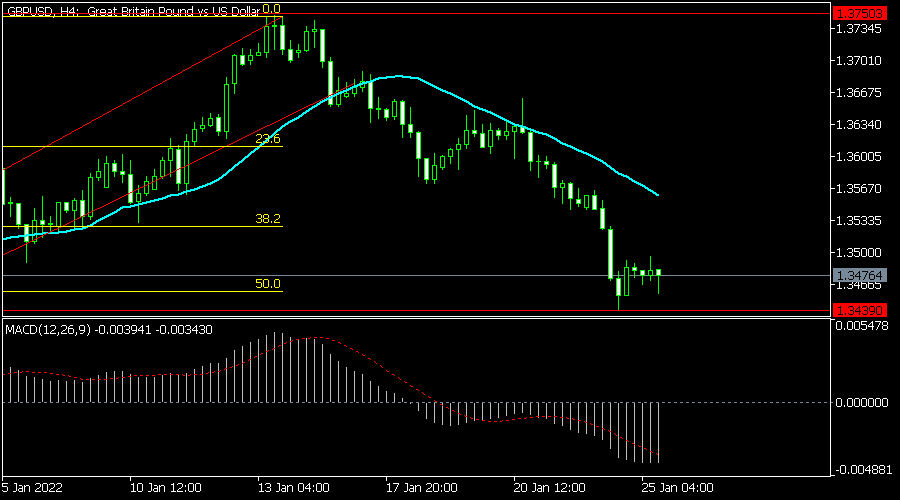Click the 10 Jan 12:00 time label

pyautogui.click(x=166, y=488)
